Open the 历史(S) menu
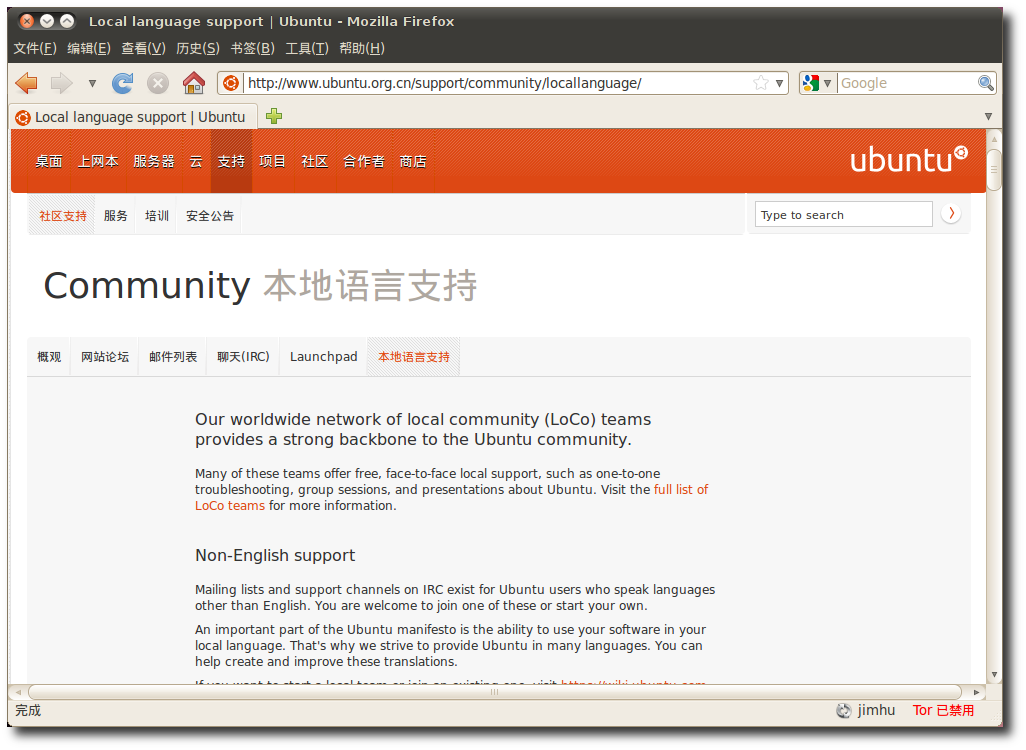 pos(198,48)
